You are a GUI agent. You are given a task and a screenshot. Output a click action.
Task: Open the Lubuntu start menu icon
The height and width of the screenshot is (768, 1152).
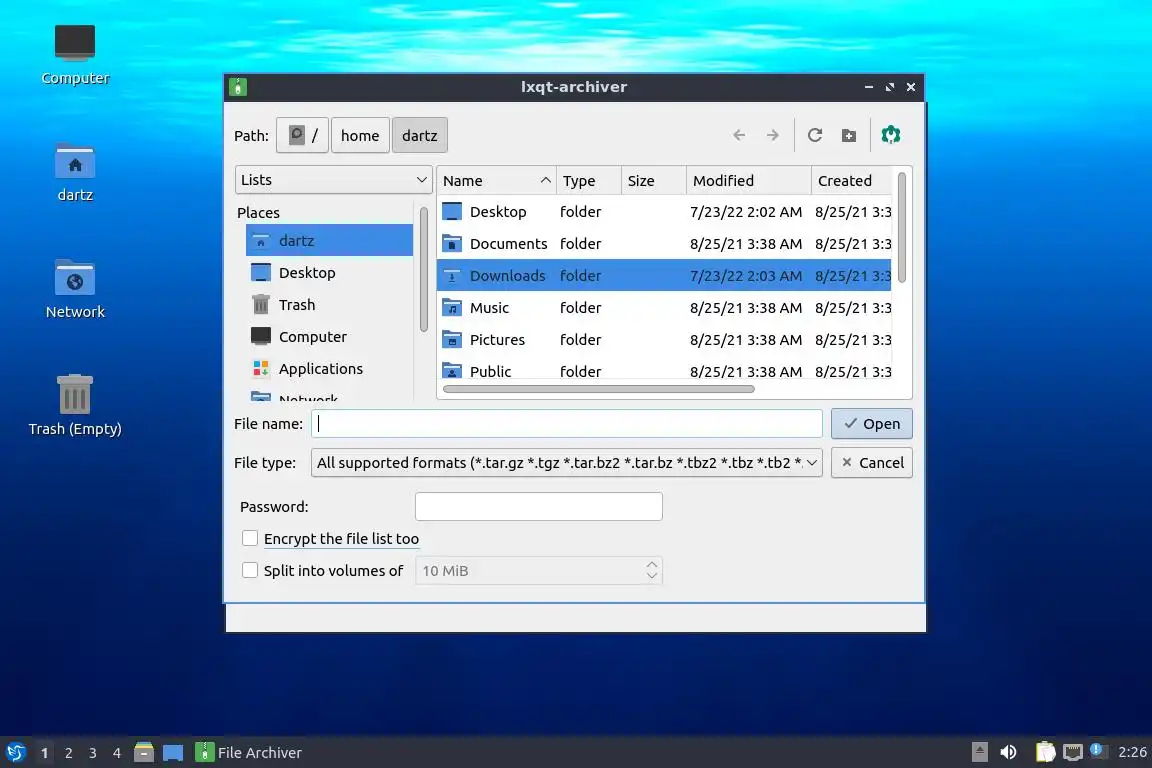(16, 752)
